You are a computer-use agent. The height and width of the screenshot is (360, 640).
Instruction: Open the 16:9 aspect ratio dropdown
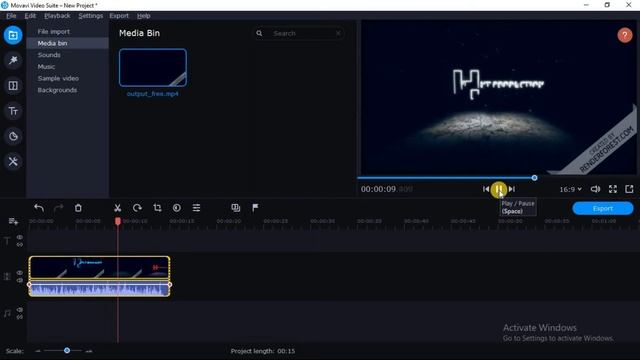[x=570, y=189]
